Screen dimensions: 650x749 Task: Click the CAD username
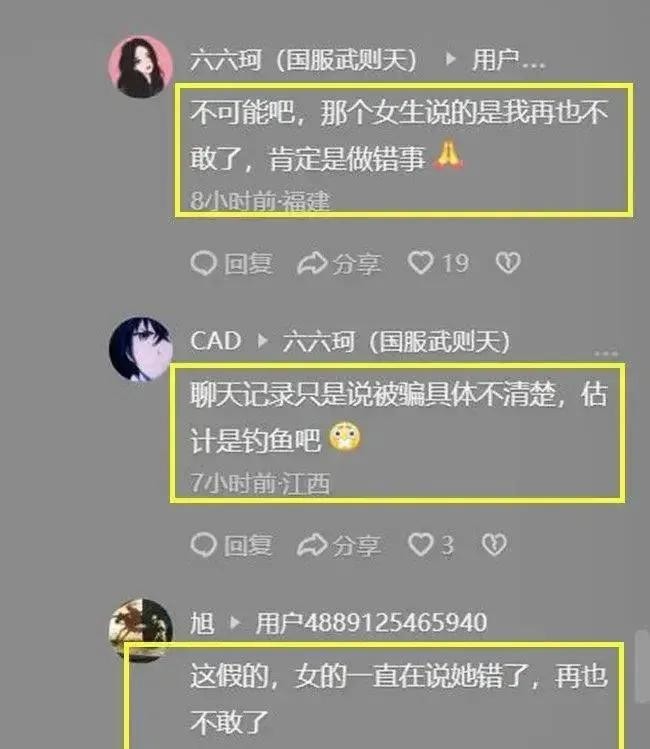[215, 341]
